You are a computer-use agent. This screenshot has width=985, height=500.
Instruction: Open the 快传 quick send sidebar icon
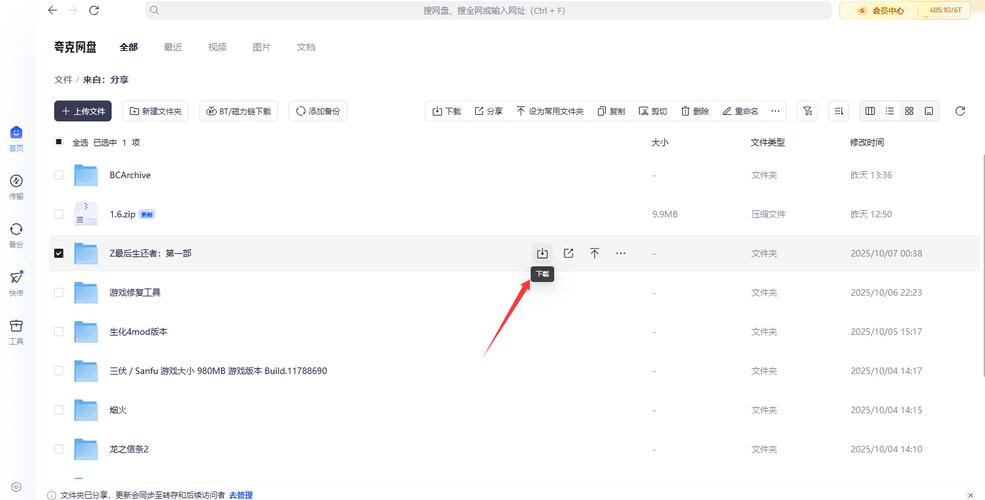tap(16, 283)
